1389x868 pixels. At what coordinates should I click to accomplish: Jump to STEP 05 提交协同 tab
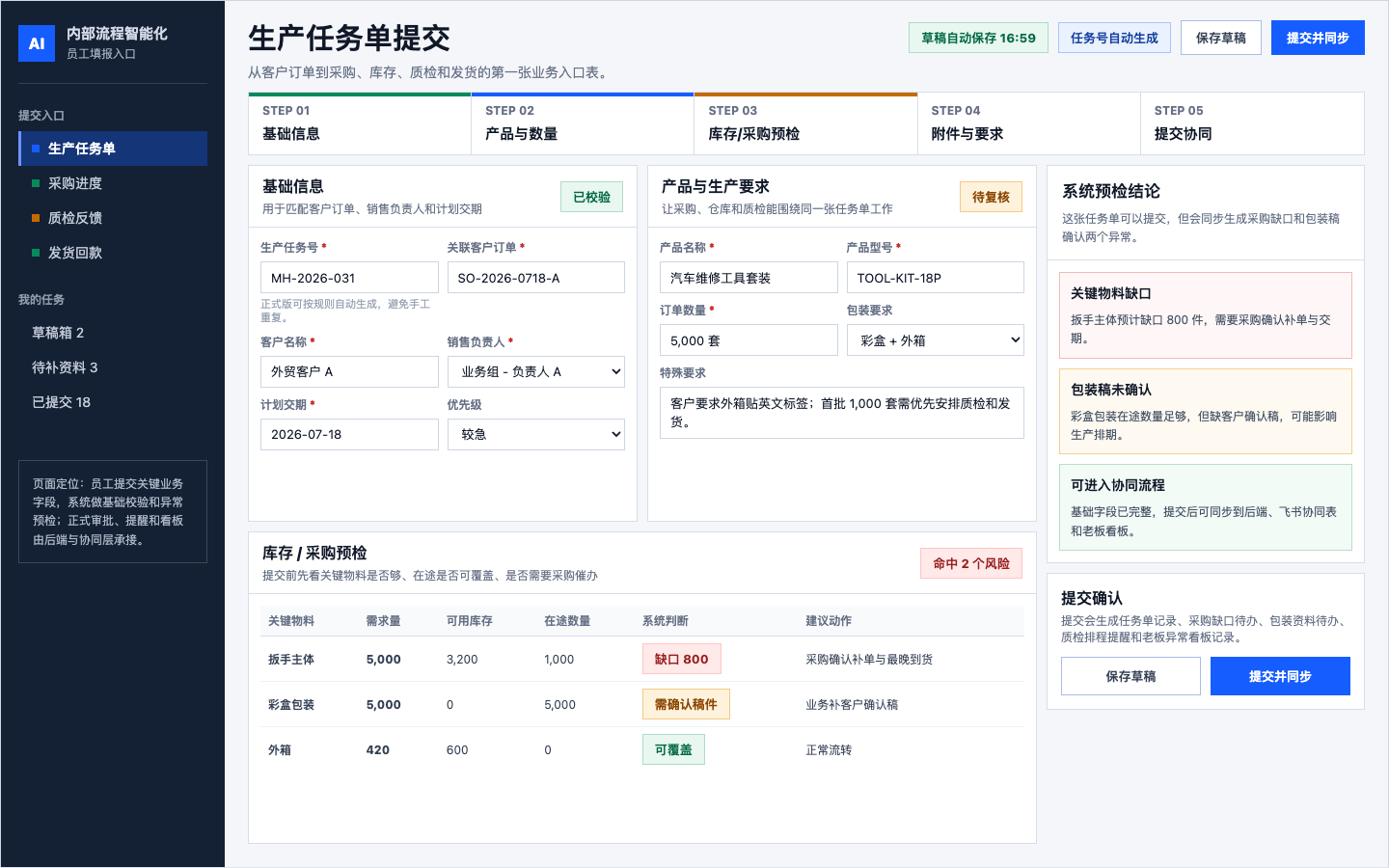pyautogui.click(x=1252, y=123)
